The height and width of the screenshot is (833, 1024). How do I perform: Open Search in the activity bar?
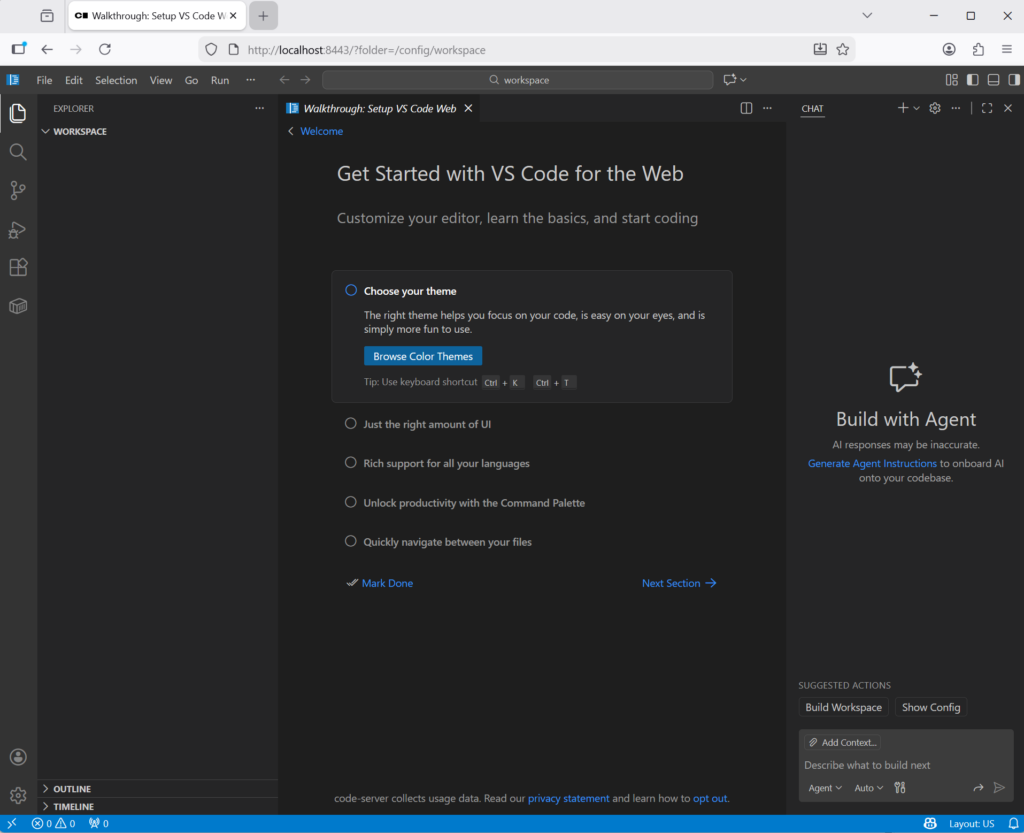pyautogui.click(x=18, y=152)
